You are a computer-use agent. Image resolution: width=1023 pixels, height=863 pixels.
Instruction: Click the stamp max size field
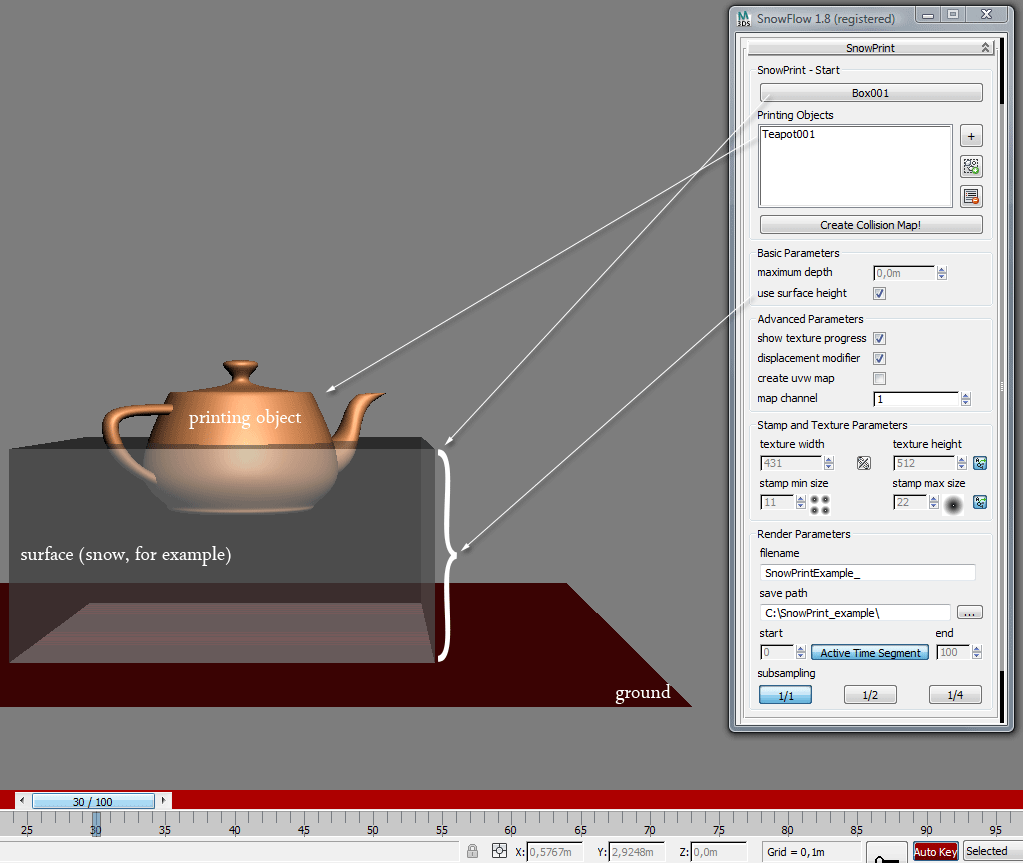[910, 502]
